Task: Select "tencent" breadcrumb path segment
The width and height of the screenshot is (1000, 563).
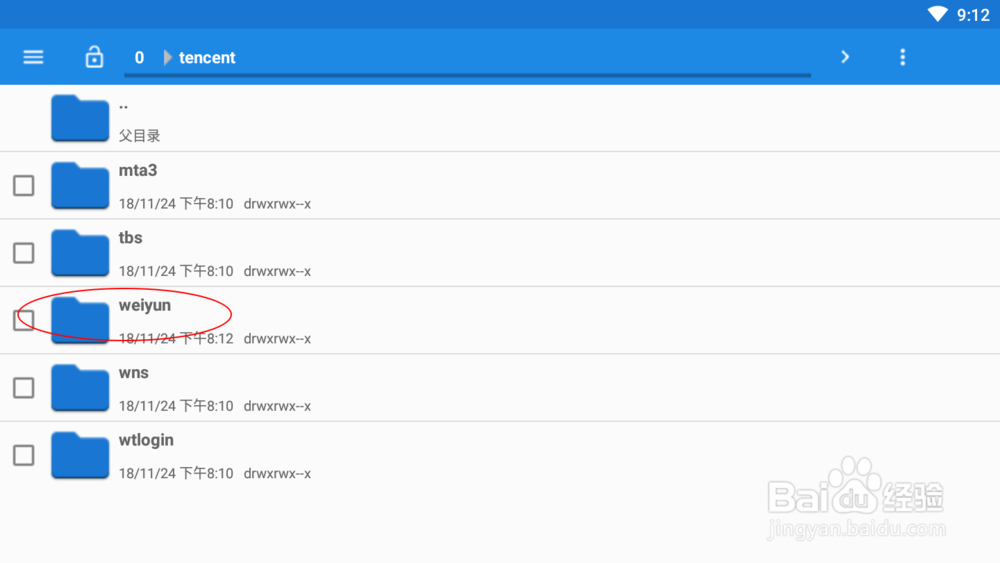Action: pos(207,58)
